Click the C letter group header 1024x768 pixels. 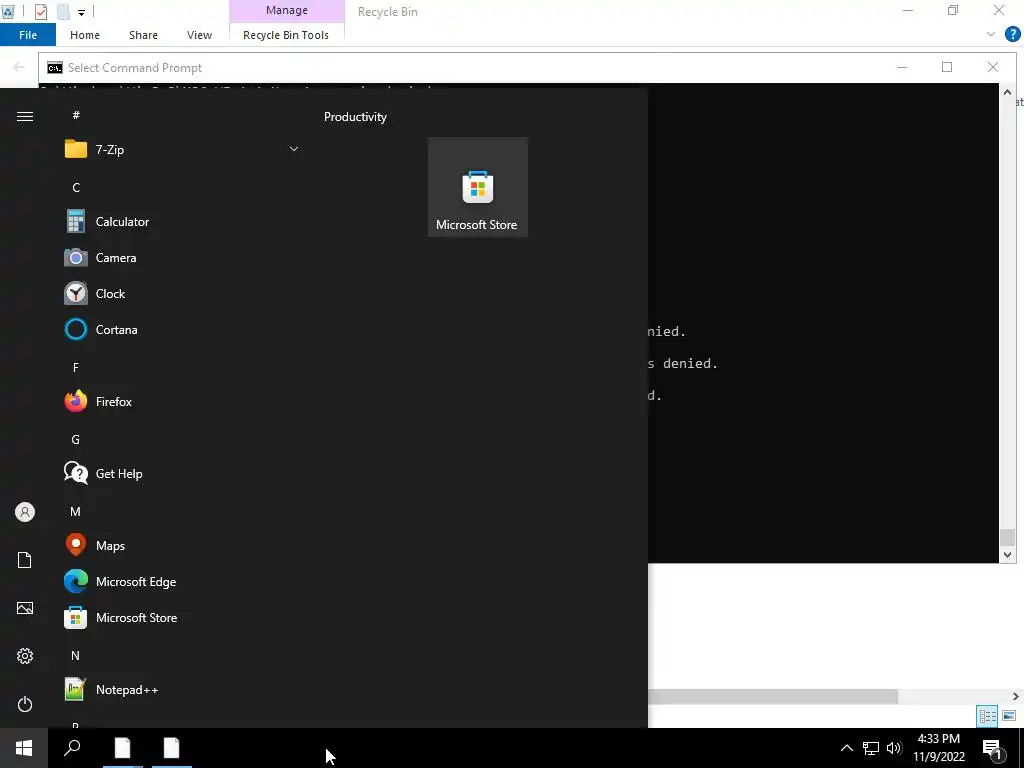coord(76,187)
